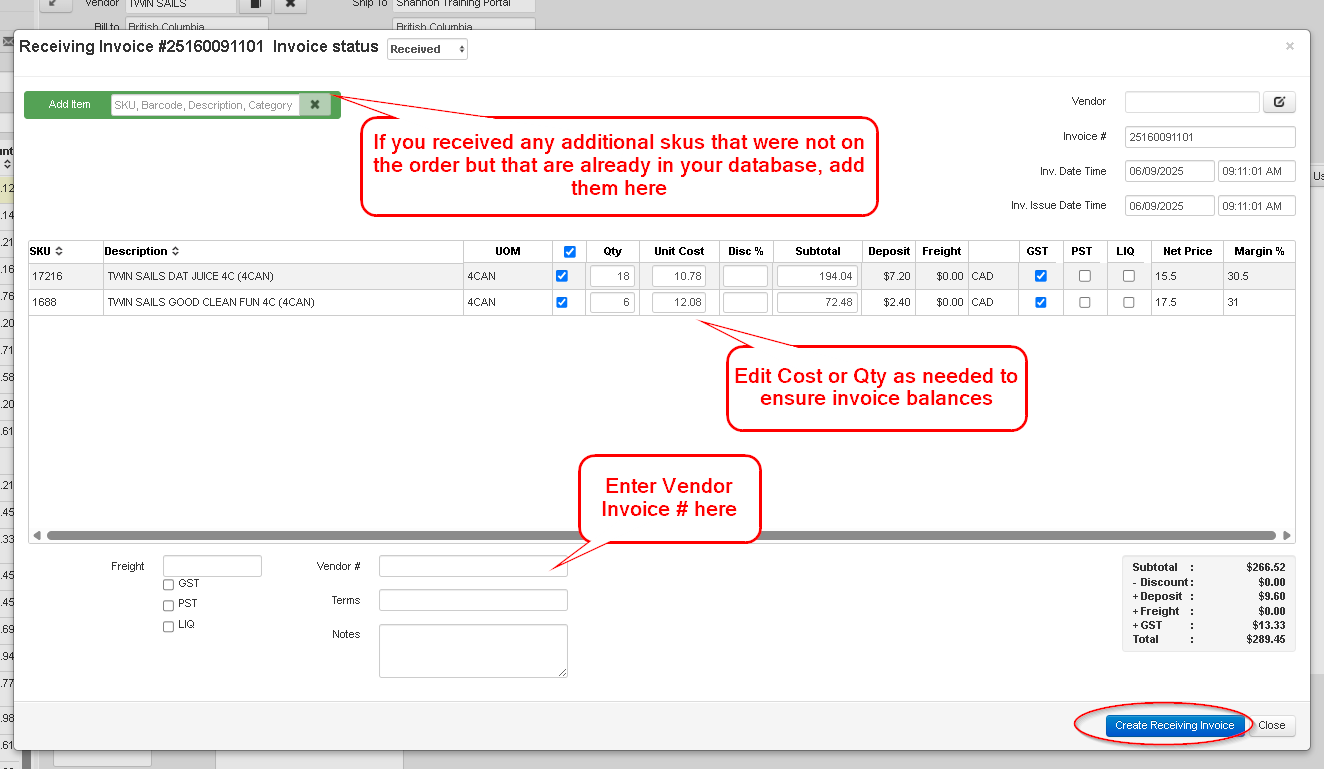
Task: Click the Subtotal field showing 194.04
Action: (817, 276)
